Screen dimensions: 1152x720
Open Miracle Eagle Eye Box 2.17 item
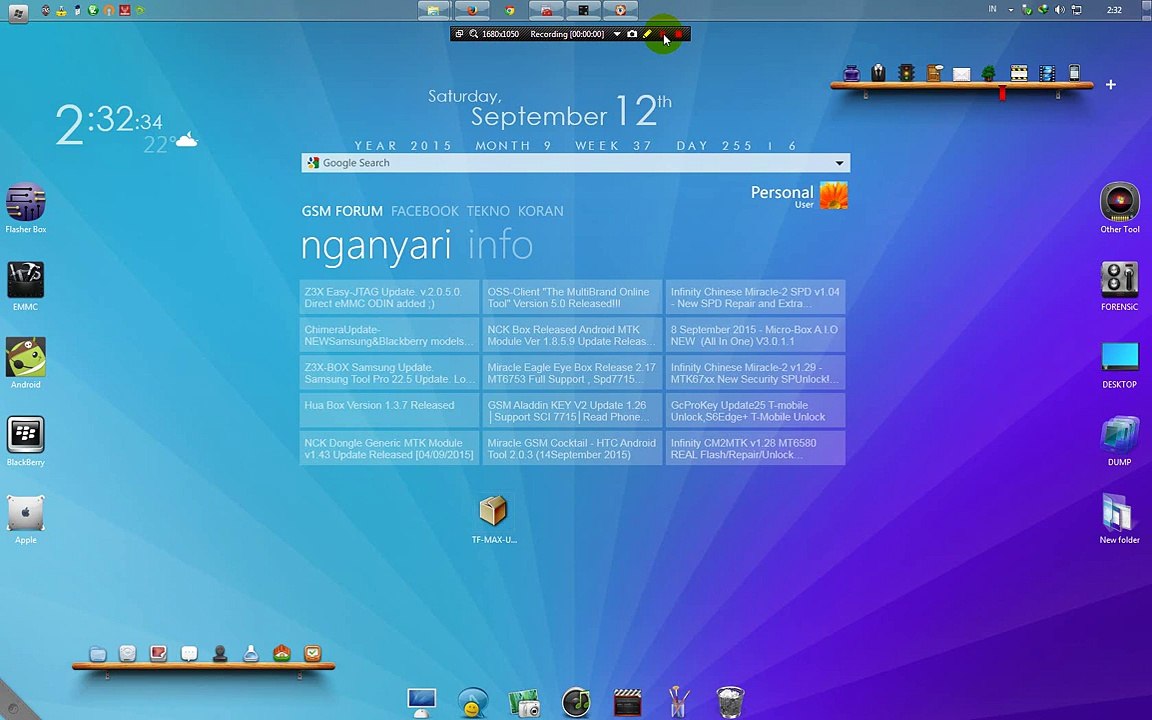pyautogui.click(x=572, y=373)
